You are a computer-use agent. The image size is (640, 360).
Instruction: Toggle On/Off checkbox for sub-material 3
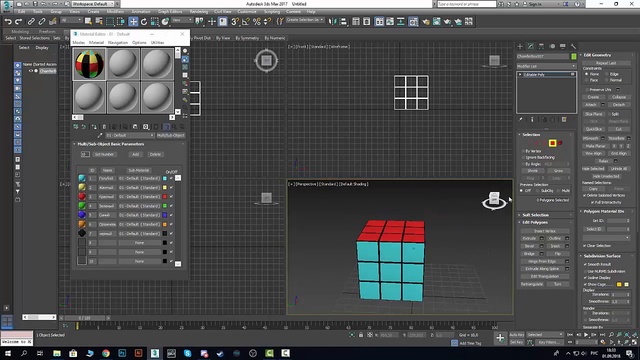point(171,197)
